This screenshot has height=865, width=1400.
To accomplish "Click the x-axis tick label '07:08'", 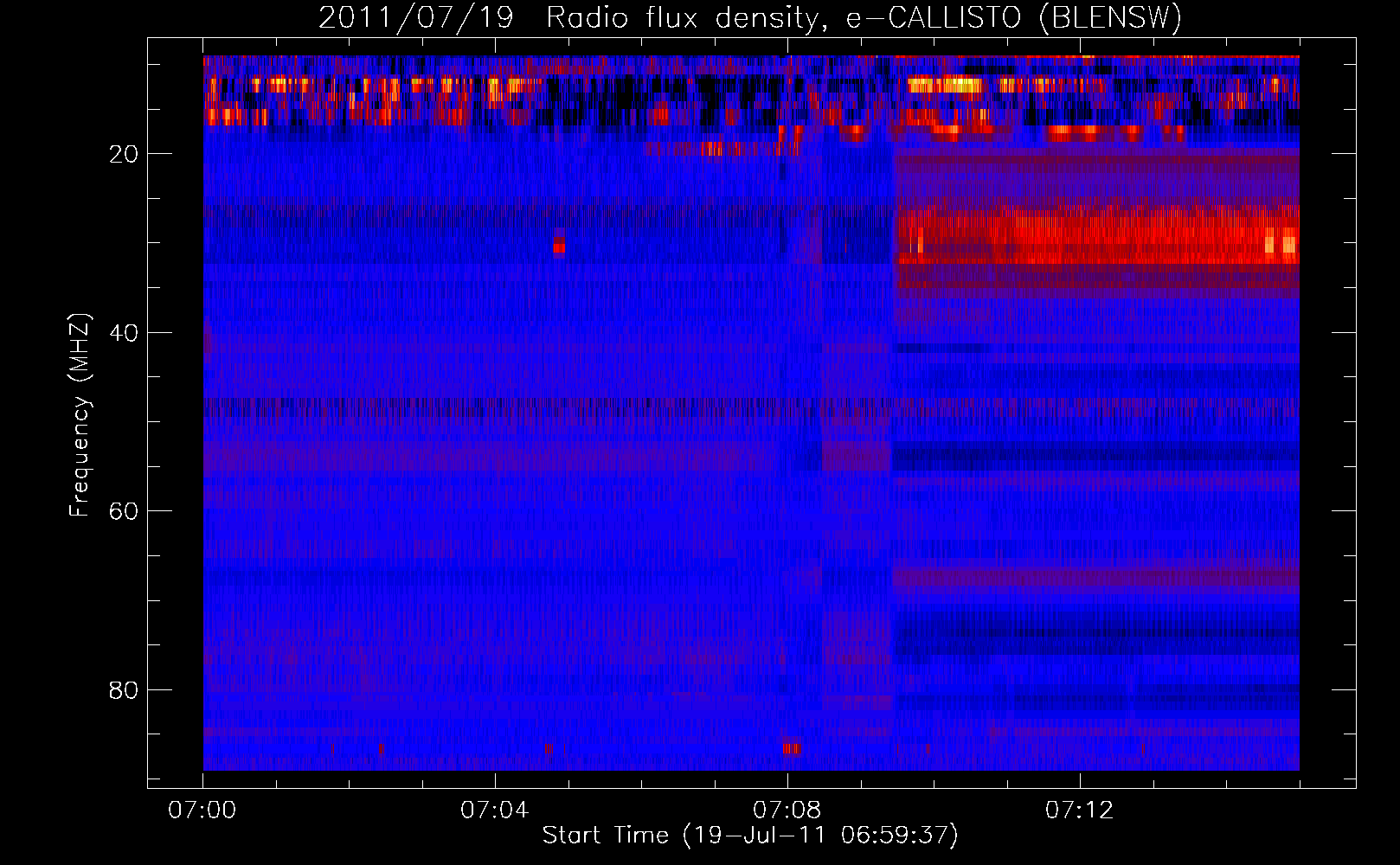I will pos(787,811).
